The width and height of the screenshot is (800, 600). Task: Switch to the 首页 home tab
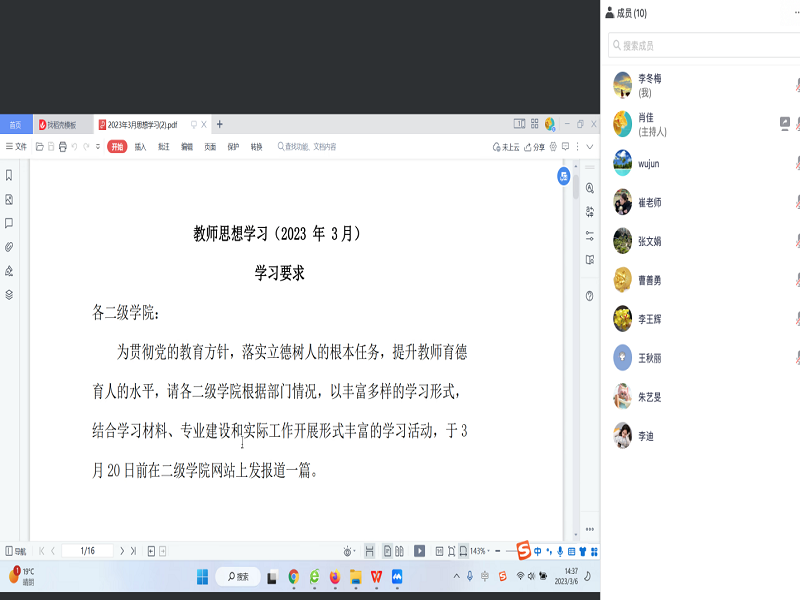tap(15, 125)
